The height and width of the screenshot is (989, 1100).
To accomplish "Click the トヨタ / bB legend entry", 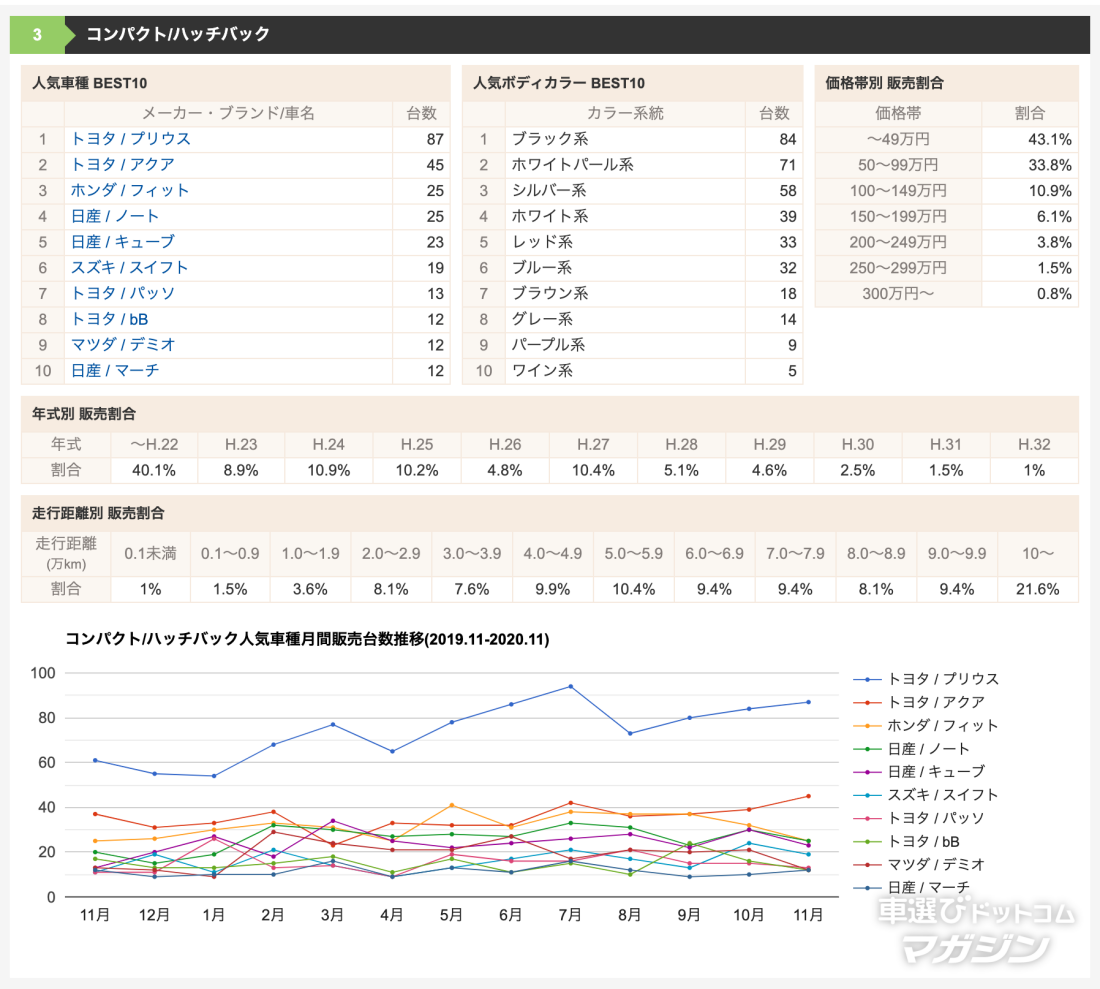I will 906,841.
